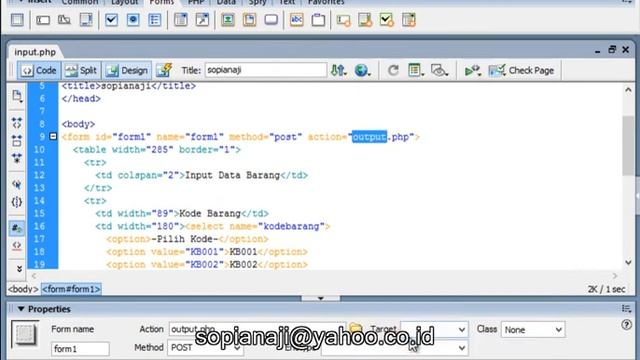Image resolution: width=640 pixels, height=360 pixels.
Task: Click the Action field output.php
Action: (x=257, y=329)
